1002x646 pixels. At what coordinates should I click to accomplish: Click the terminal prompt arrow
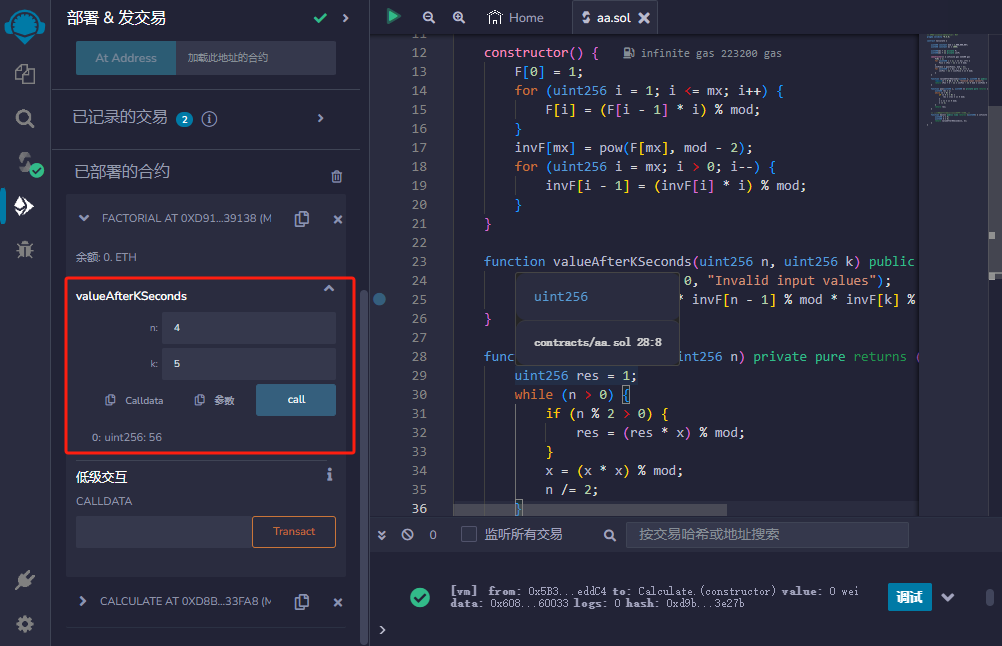point(382,630)
